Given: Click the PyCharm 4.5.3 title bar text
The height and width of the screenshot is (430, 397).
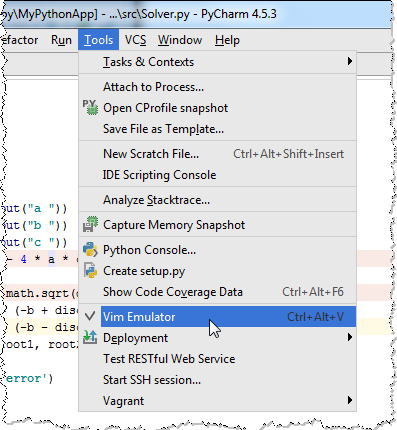Looking at the screenshot, I should 239,14.
